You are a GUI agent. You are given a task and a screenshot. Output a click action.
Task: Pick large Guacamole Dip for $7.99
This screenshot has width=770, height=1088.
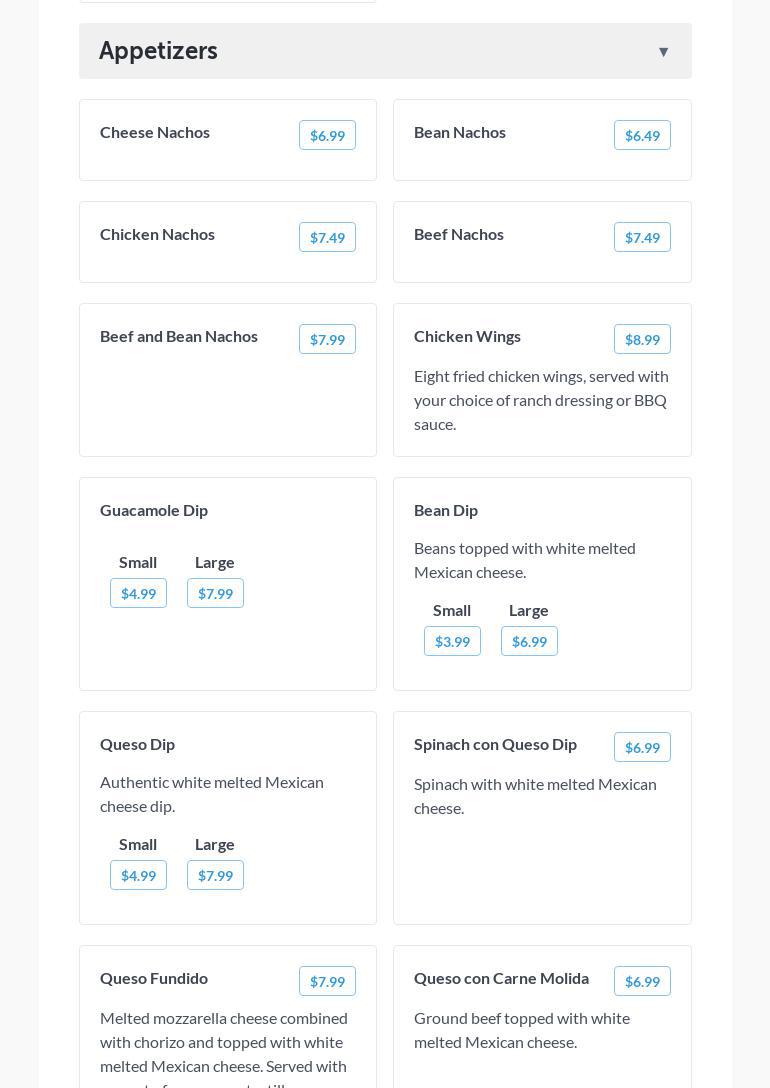[215, 594]
